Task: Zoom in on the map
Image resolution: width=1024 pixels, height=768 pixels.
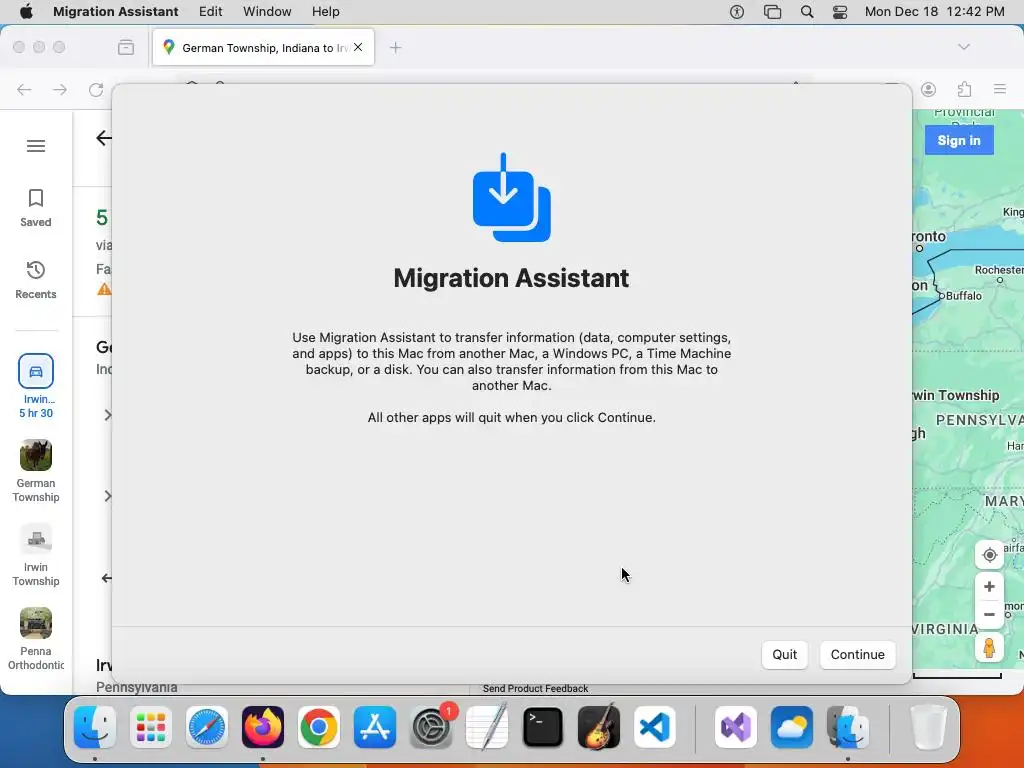Action: pyautogui.click(x=989, y=586)
